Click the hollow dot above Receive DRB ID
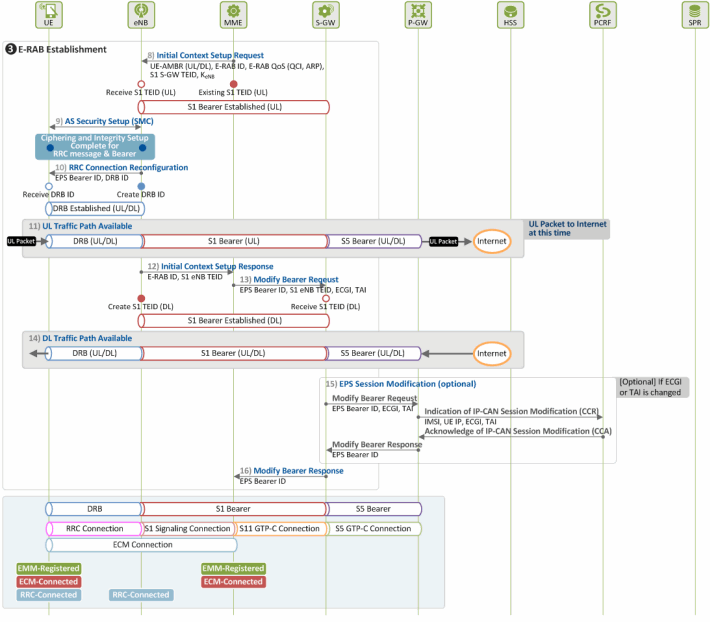Screen dimensions: 710x622 [x=49, y=187]
